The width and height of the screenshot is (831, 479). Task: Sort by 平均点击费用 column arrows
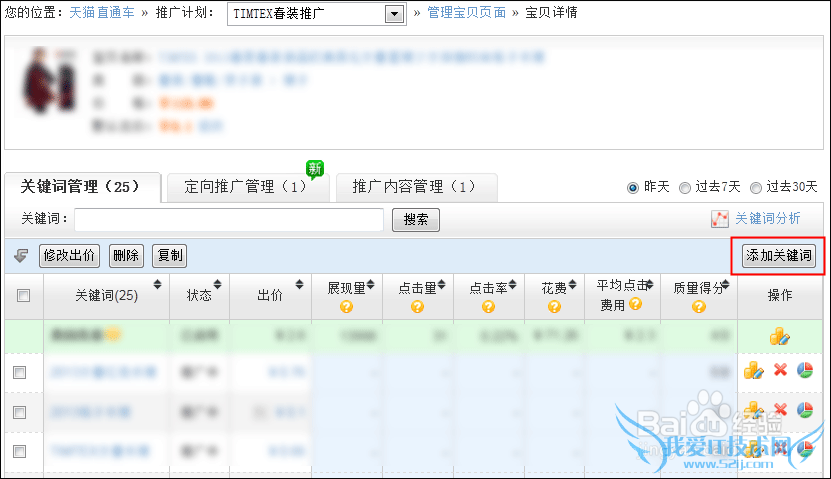click(650, 285)
